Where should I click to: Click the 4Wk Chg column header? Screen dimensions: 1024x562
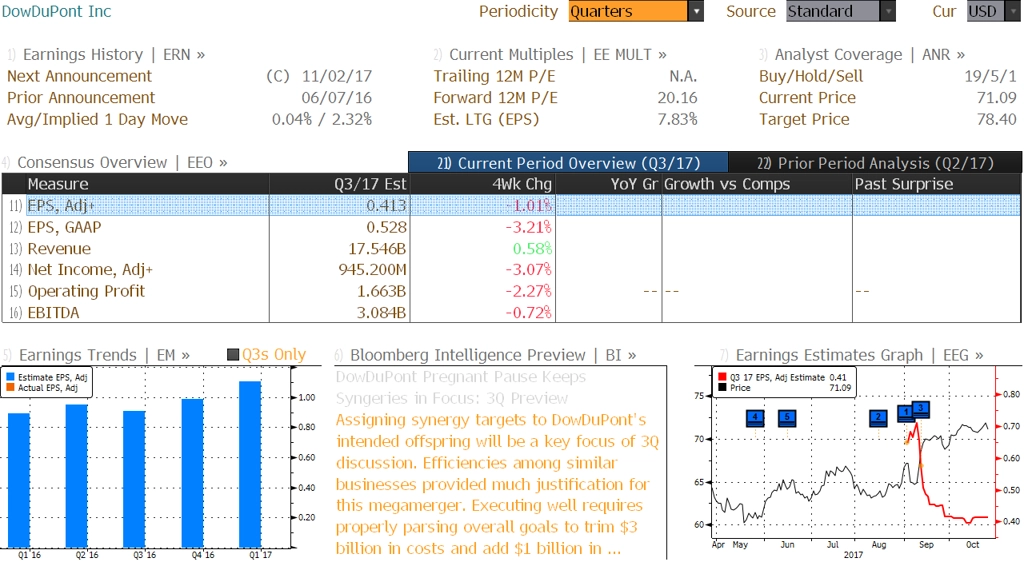pyautogui.click(x=482, y=184)
